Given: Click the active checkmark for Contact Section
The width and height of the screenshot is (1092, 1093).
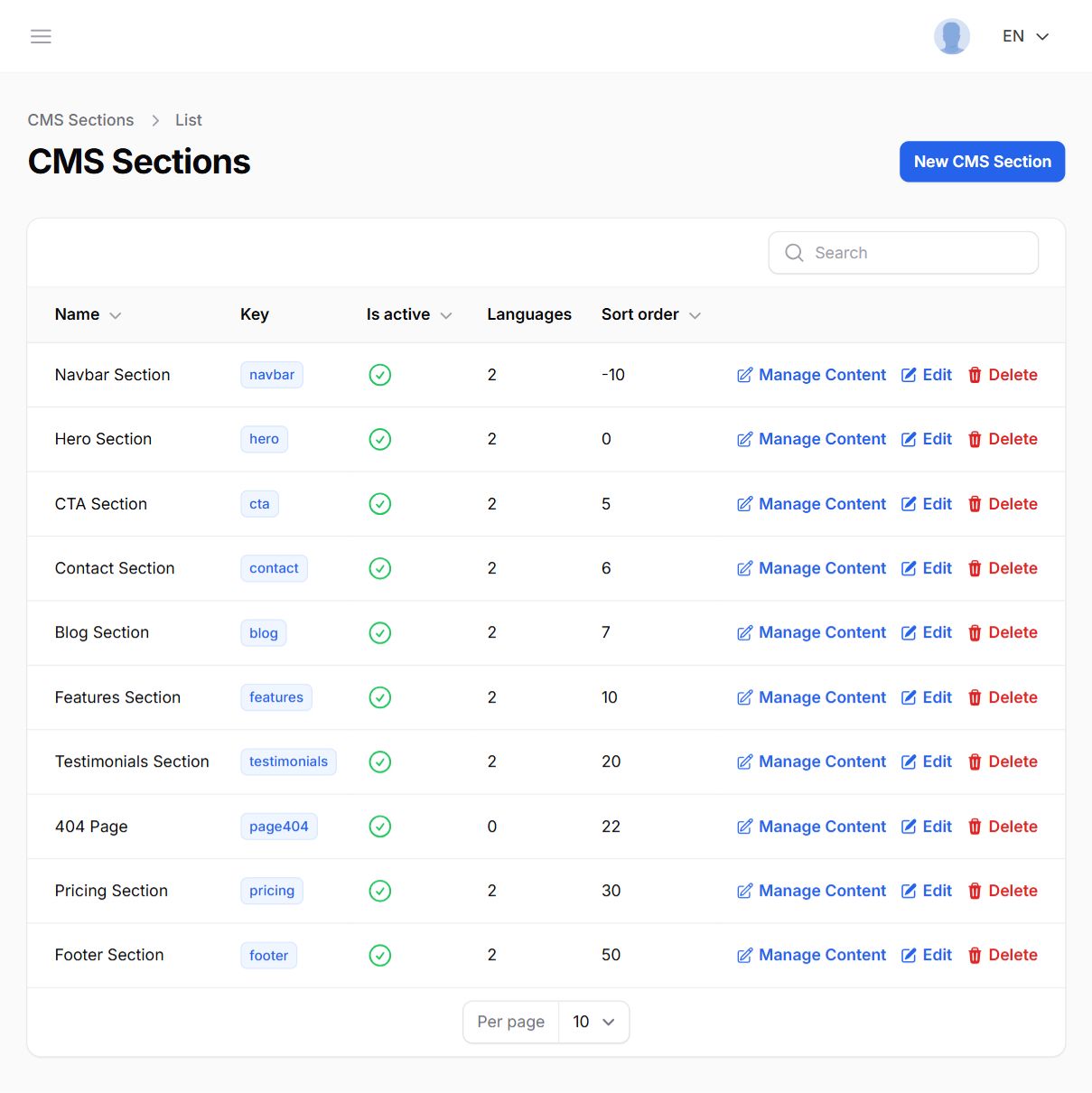Looking at the screenshot, I should point(380,568).
